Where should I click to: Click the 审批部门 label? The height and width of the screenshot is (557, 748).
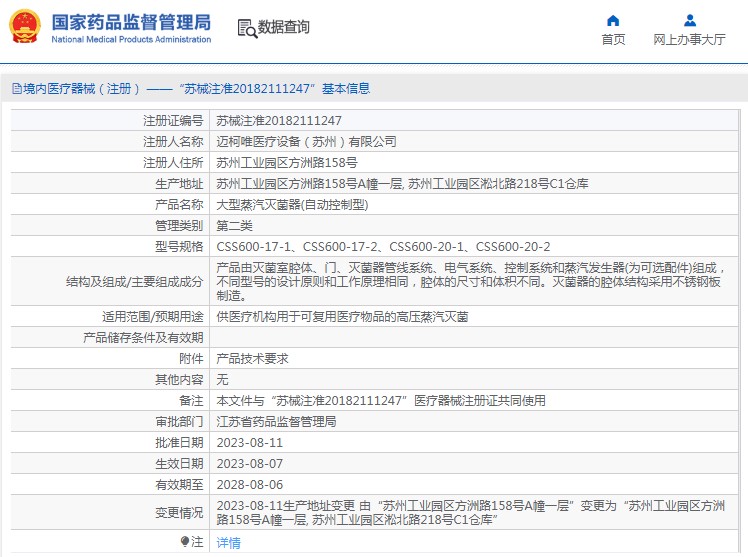[x=179, y=422]
